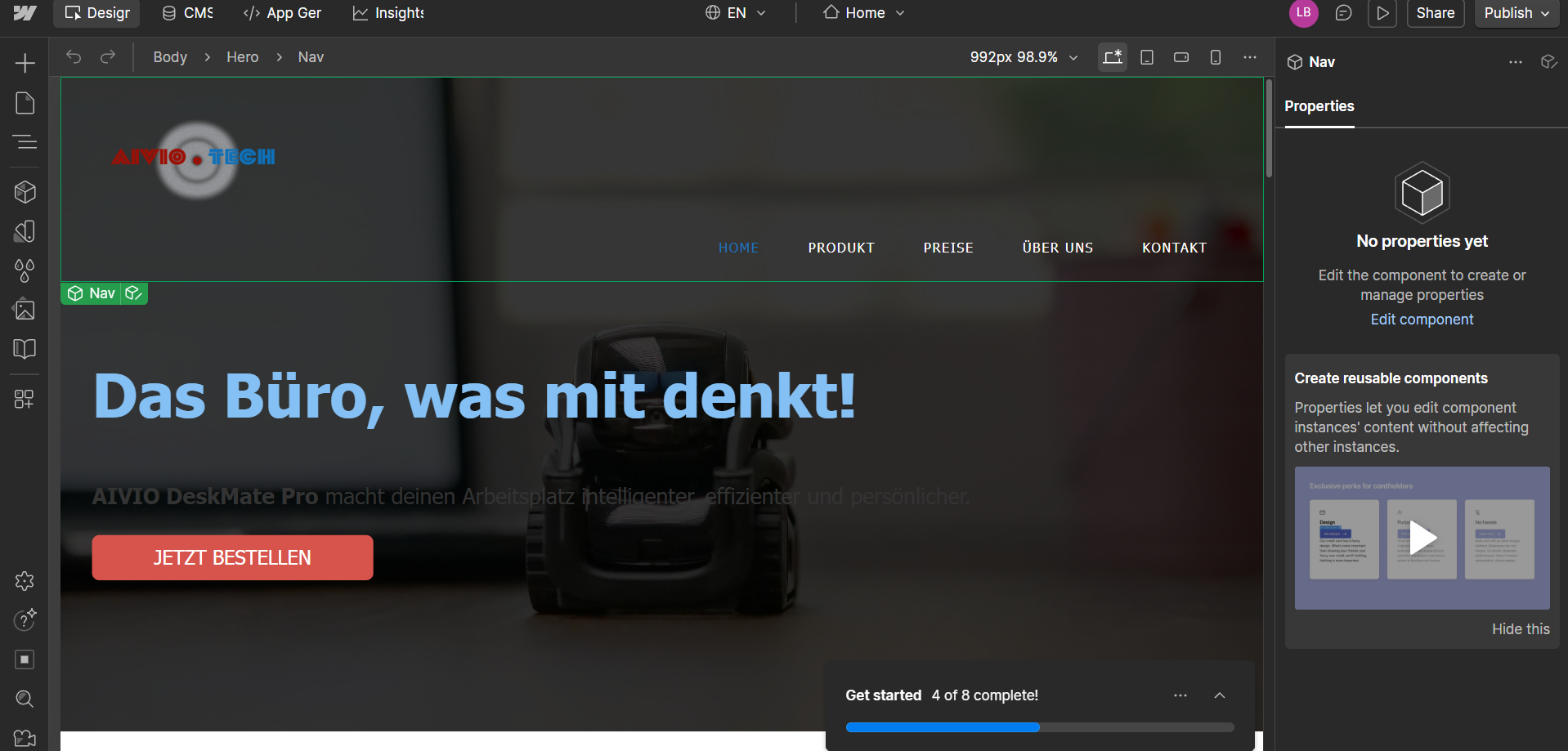Open Get started more options ellipsis
Viewport: 1568px width, 751px height.
pyautogui.click(x=1180, y=695)
